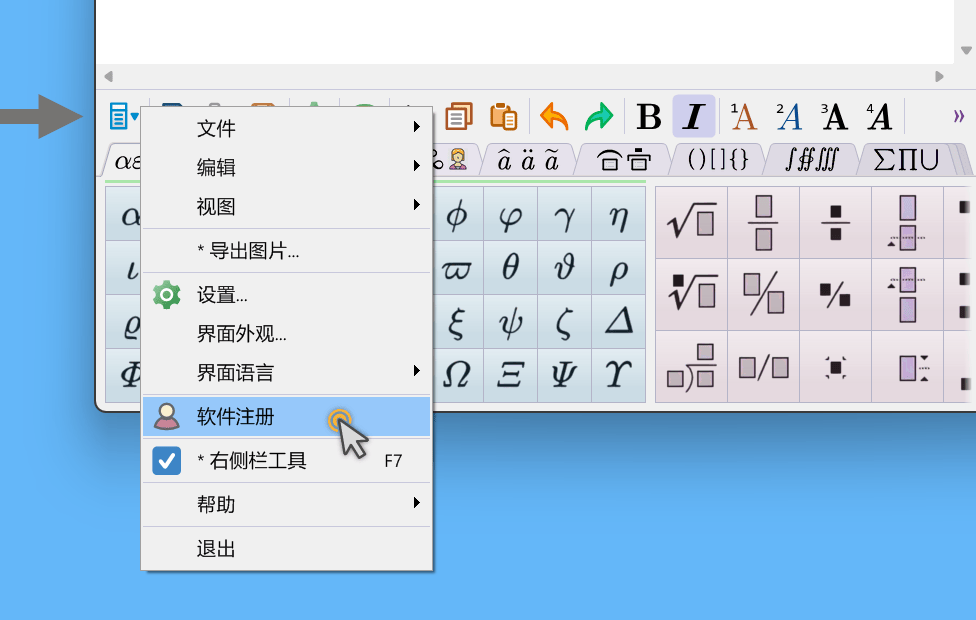Insert the Omega symbol
The height and width of the screenshot is (620, 976).
tap(456, 375)
